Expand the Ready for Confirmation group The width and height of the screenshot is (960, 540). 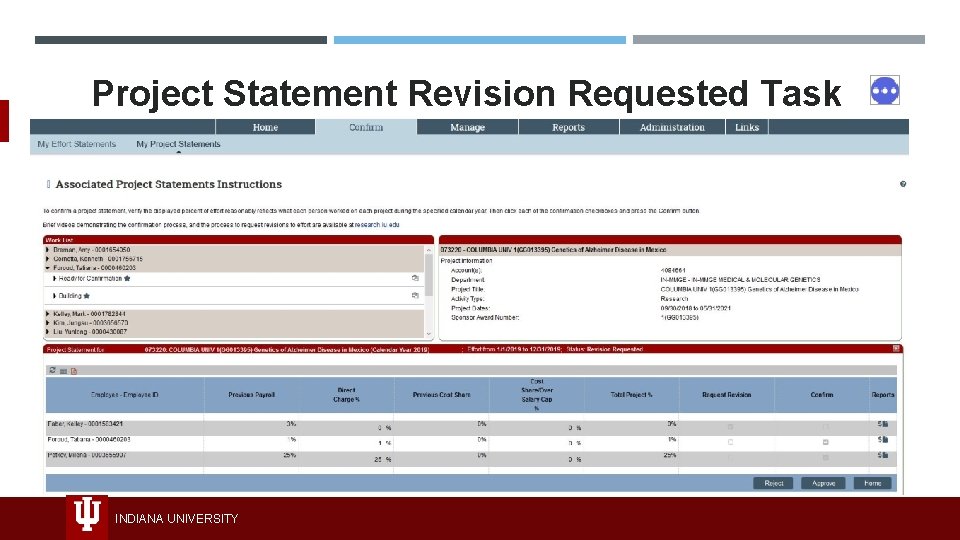54,279
